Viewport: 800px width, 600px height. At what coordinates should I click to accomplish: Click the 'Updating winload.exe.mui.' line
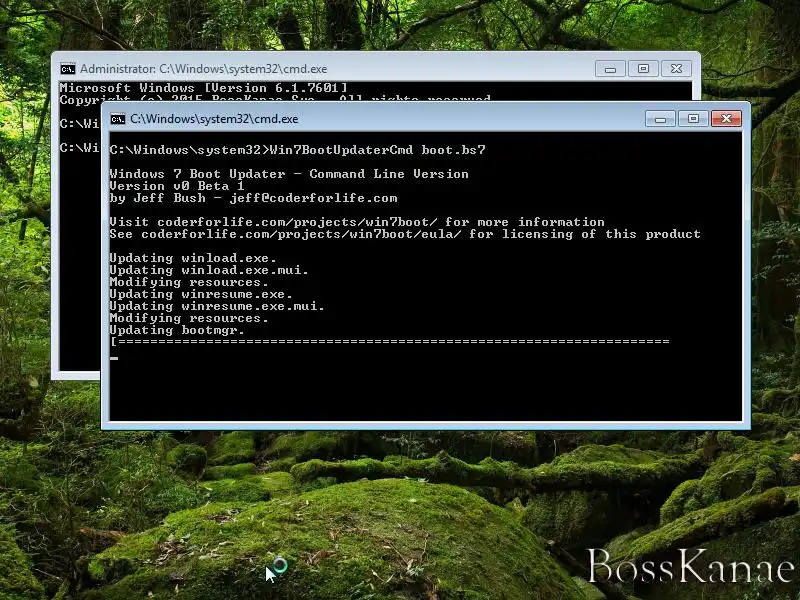[209, 270]
